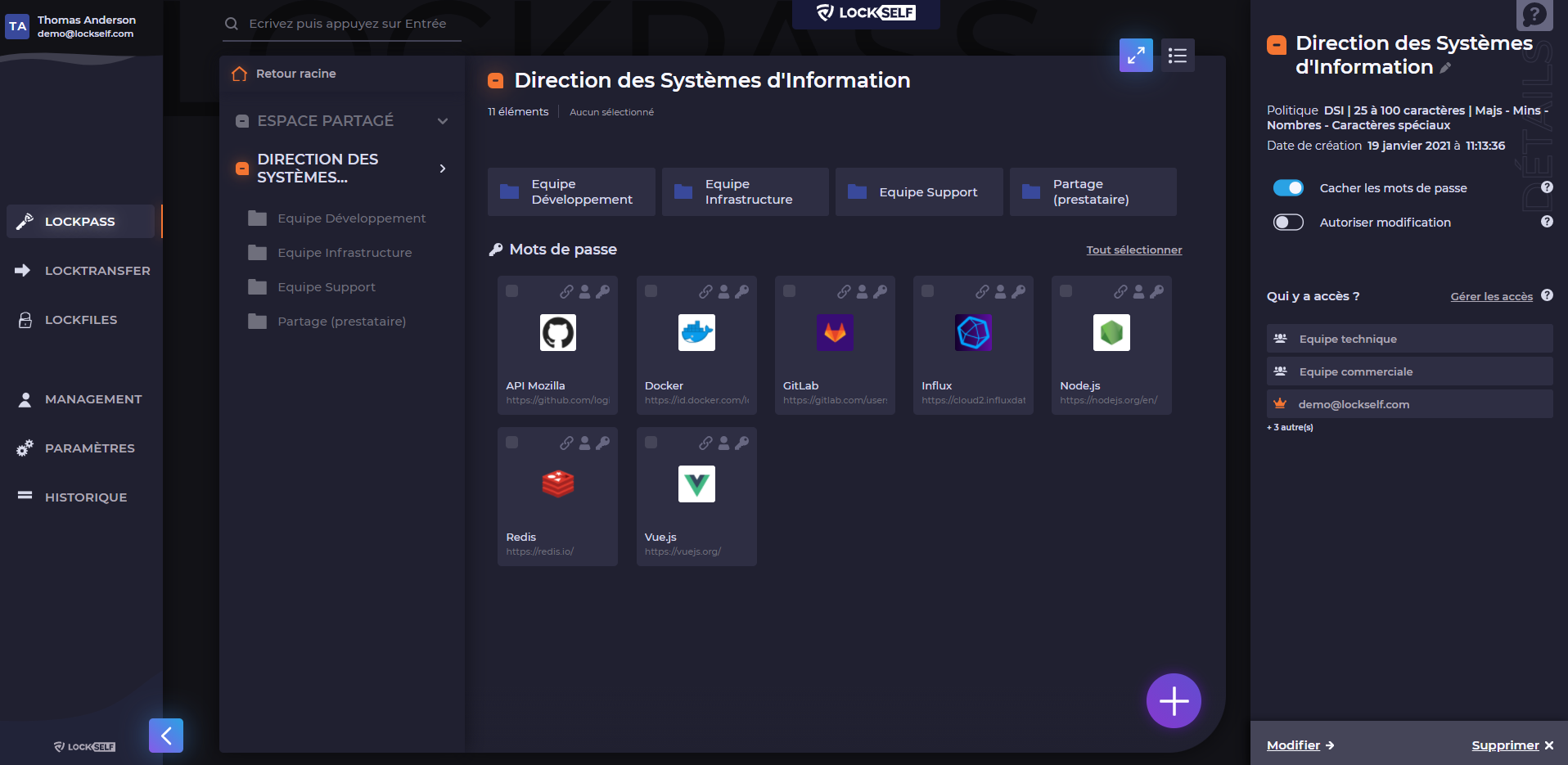Enable Autoriser modification toggle

(1288, 223)
